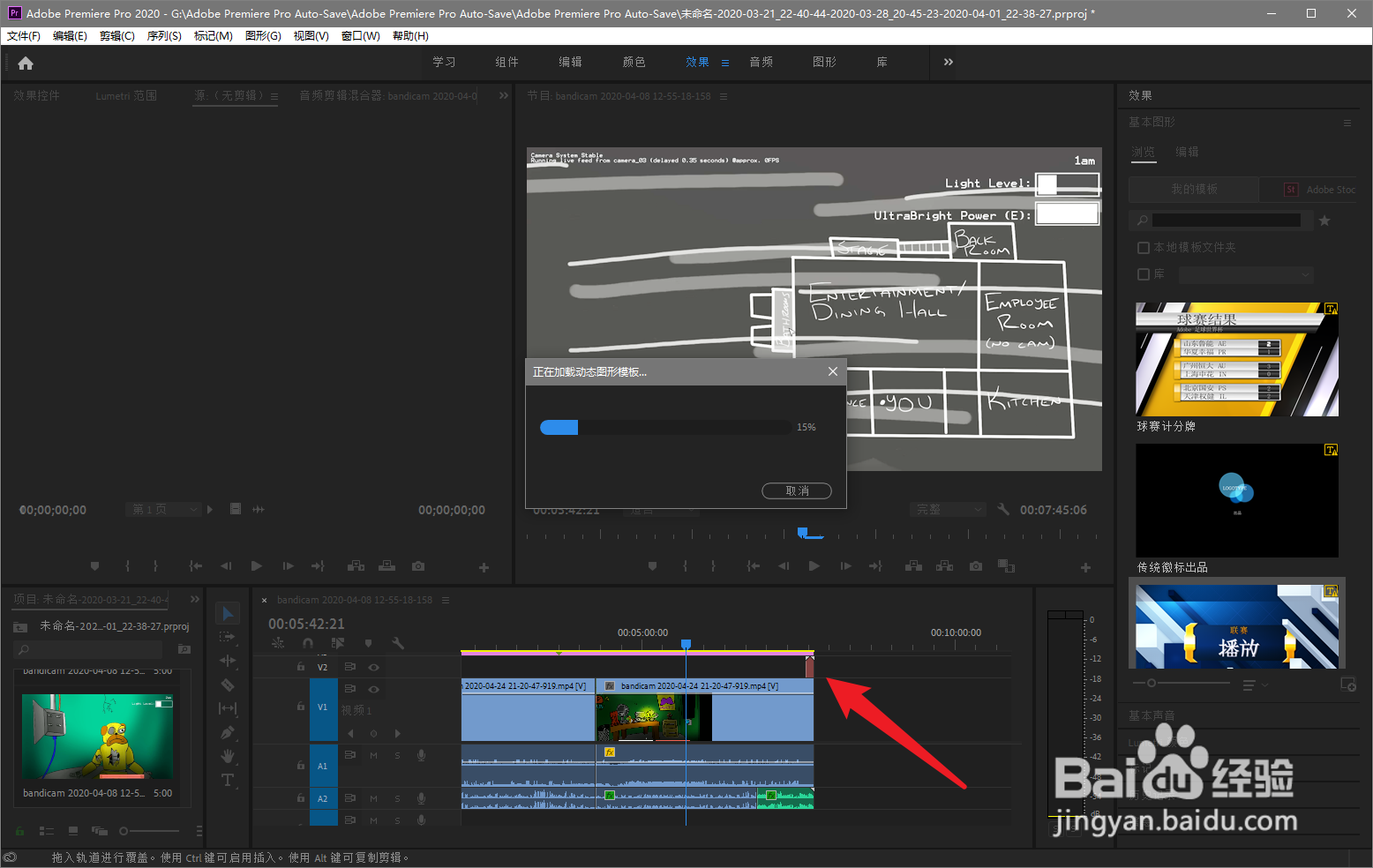Select the Slip tool
Viewport: 1373px width, 868px height.
point(227,708)
